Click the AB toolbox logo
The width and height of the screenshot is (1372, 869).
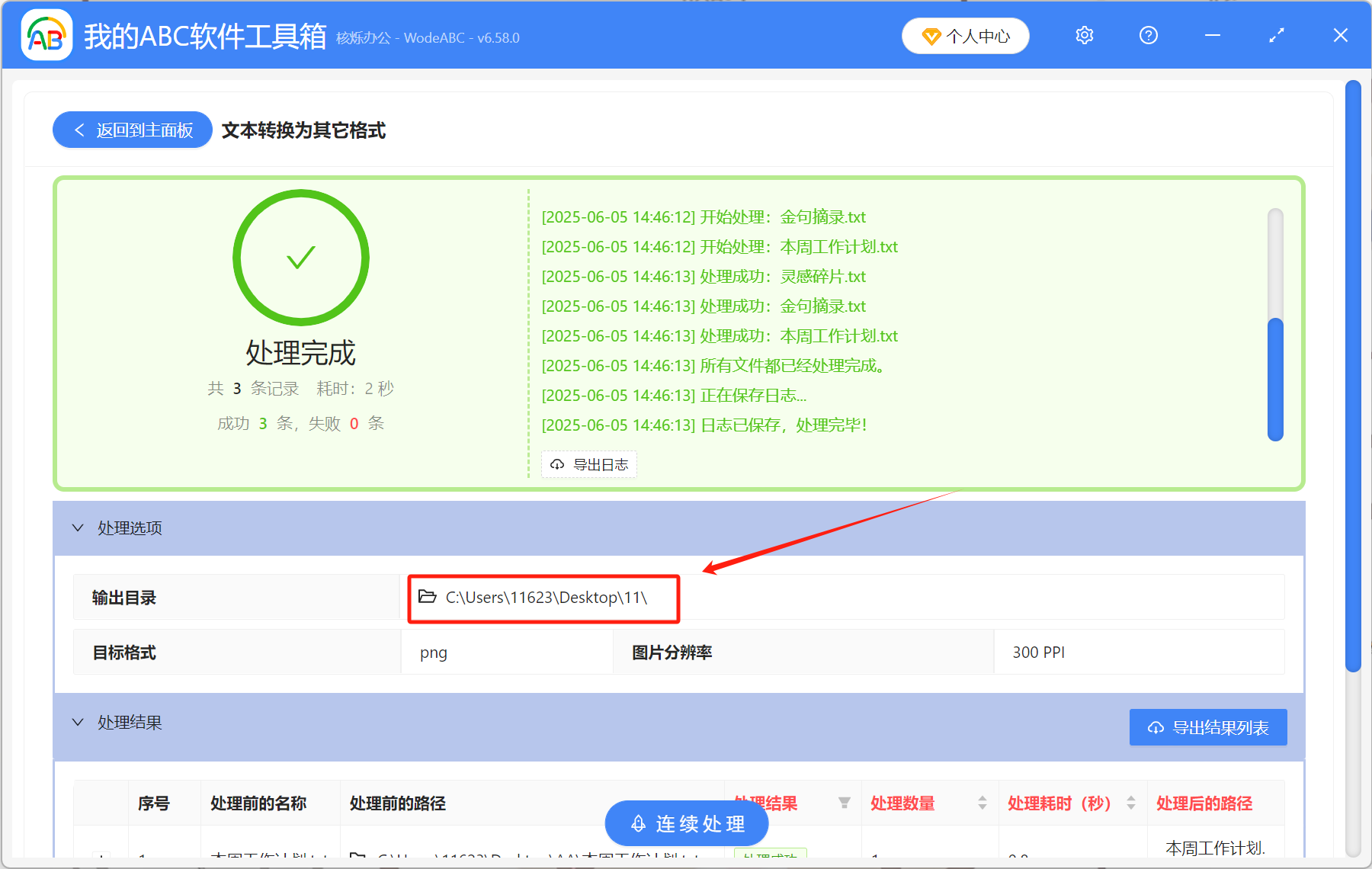click(x=46, y=35)
